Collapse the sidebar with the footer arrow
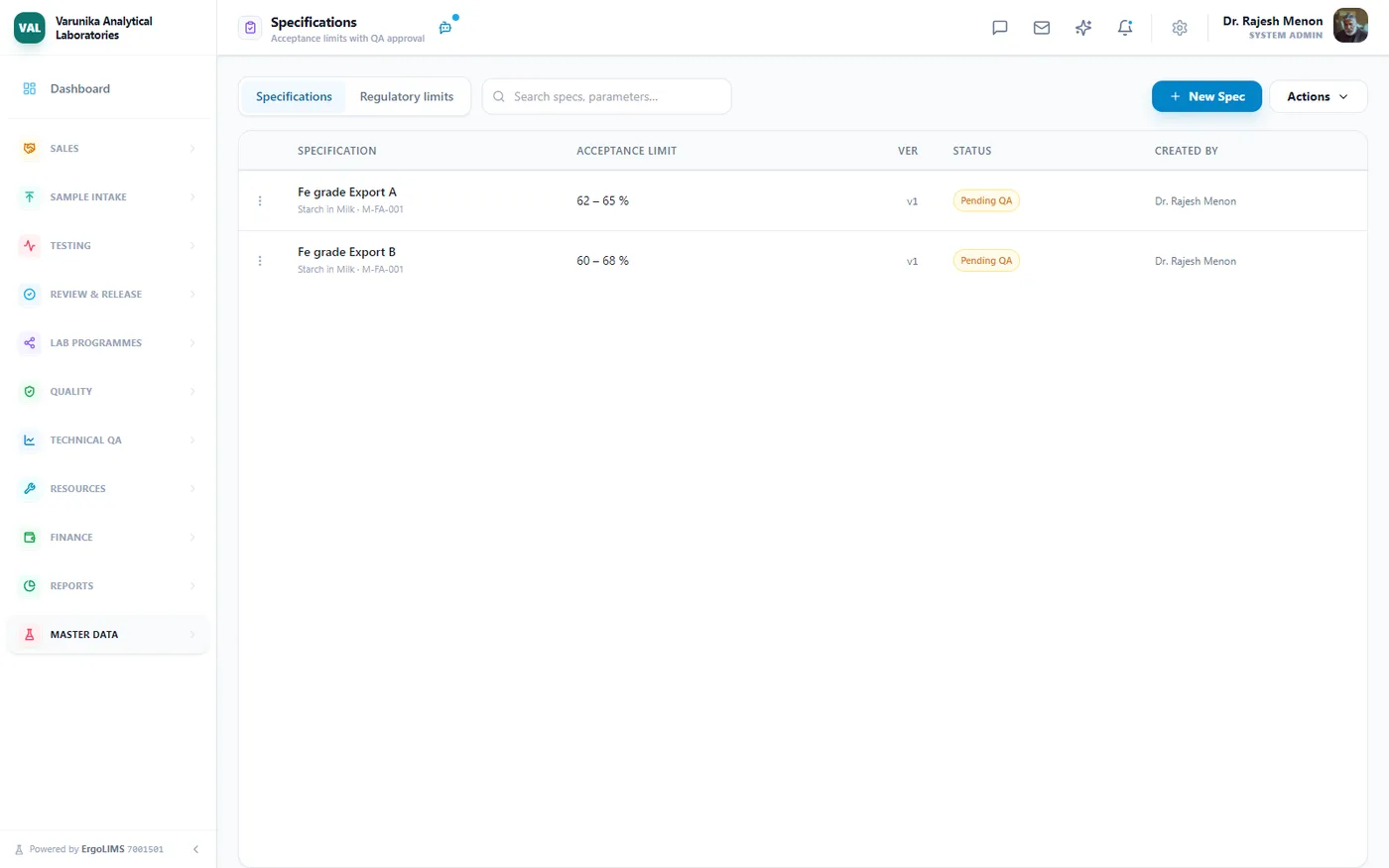 (195, 849)
